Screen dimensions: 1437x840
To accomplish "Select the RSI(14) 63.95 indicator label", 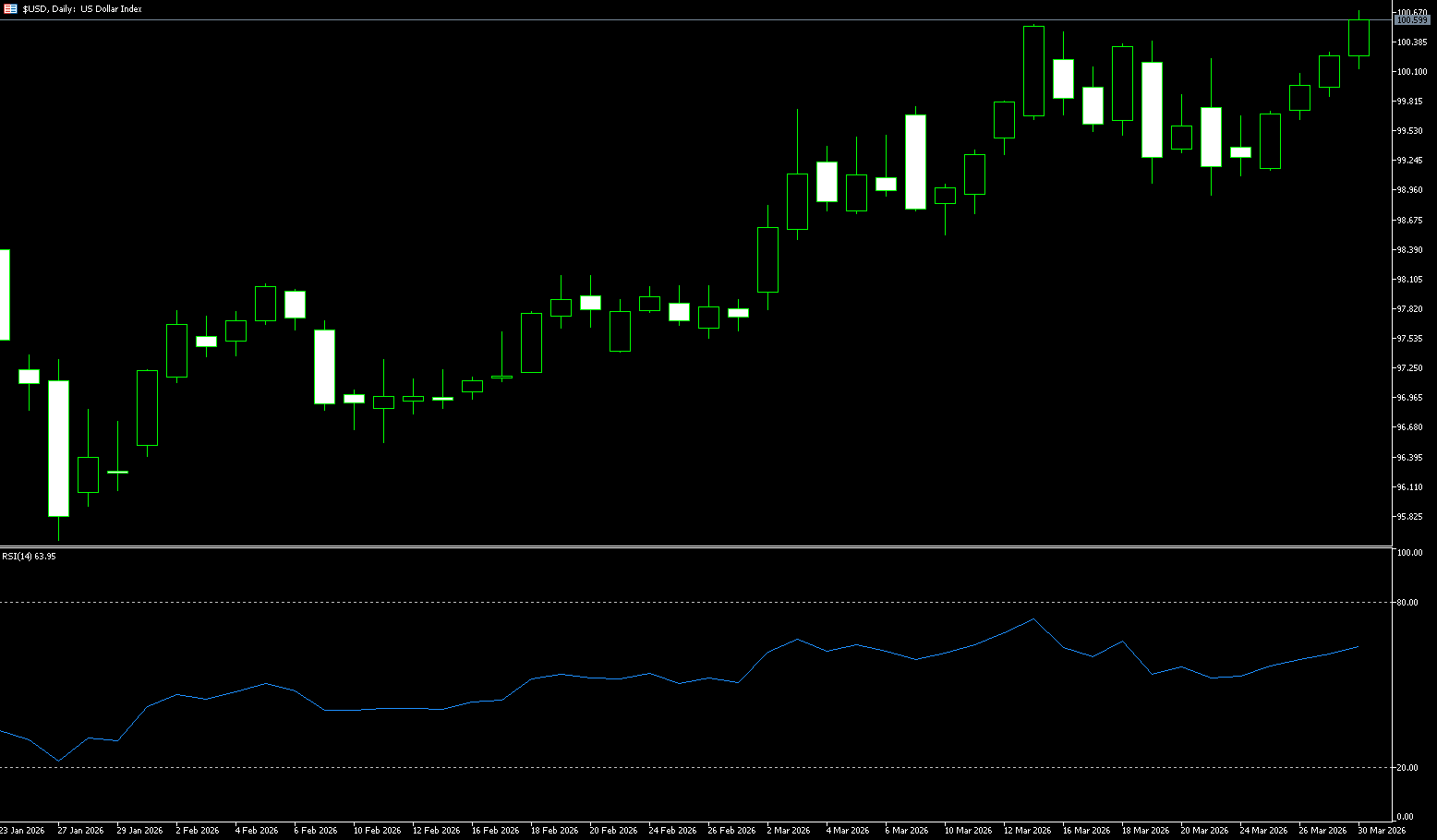I will coord(29,557).
